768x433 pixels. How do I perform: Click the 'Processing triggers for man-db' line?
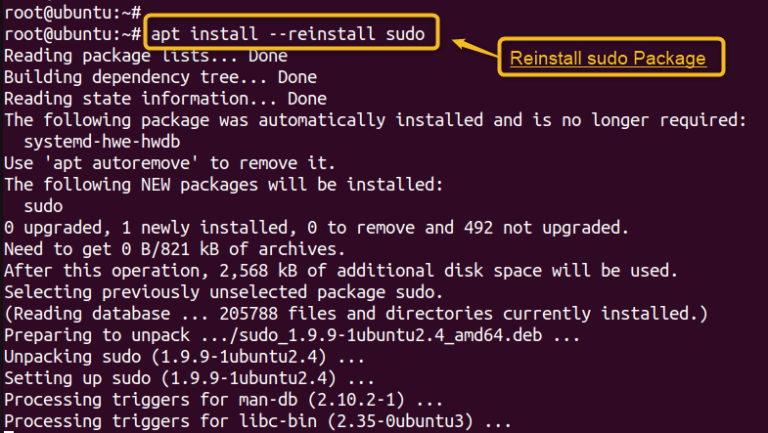(x=223, y=400)
